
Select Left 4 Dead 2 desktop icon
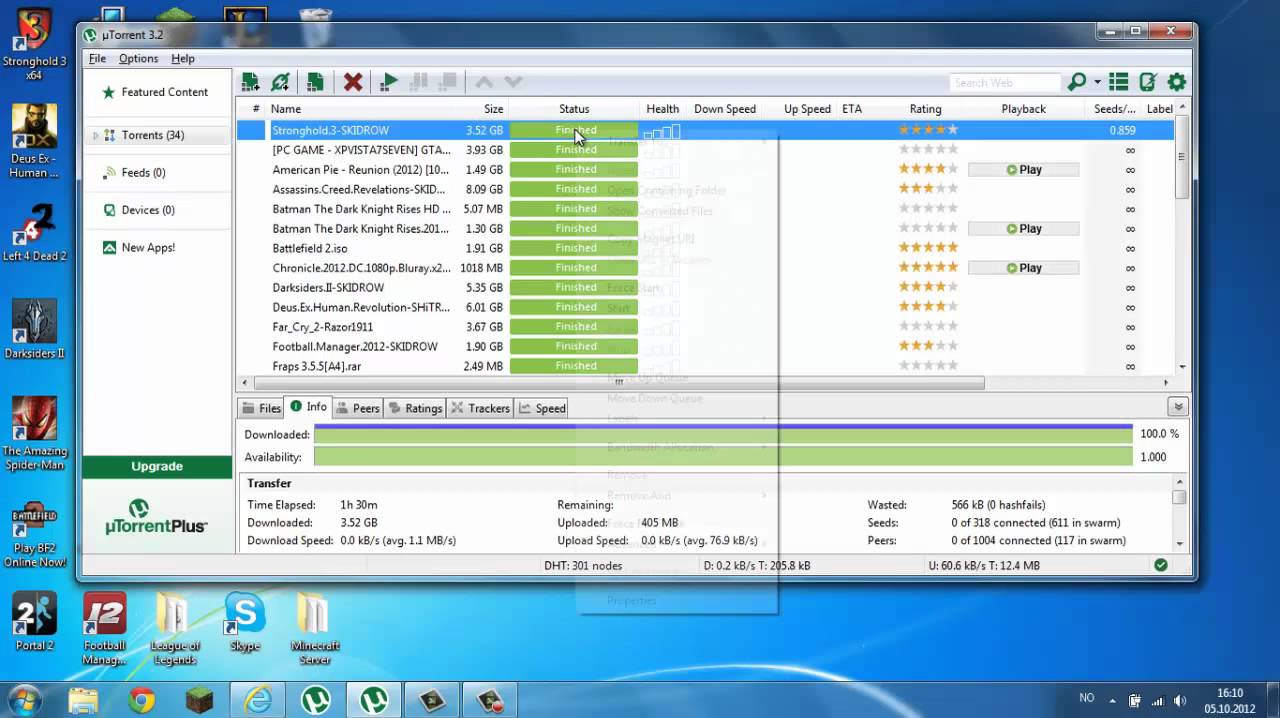point(34,232)
